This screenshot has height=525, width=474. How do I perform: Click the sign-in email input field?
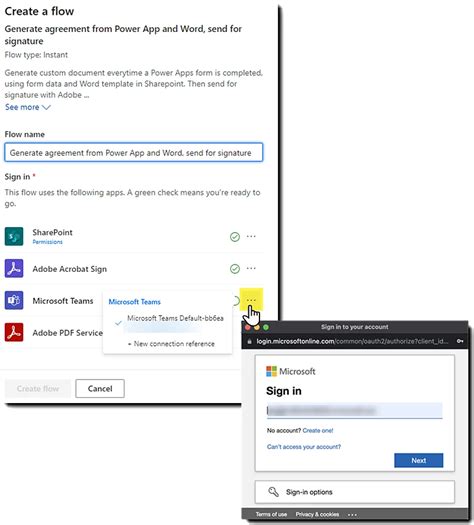click(x=354, y=410)
